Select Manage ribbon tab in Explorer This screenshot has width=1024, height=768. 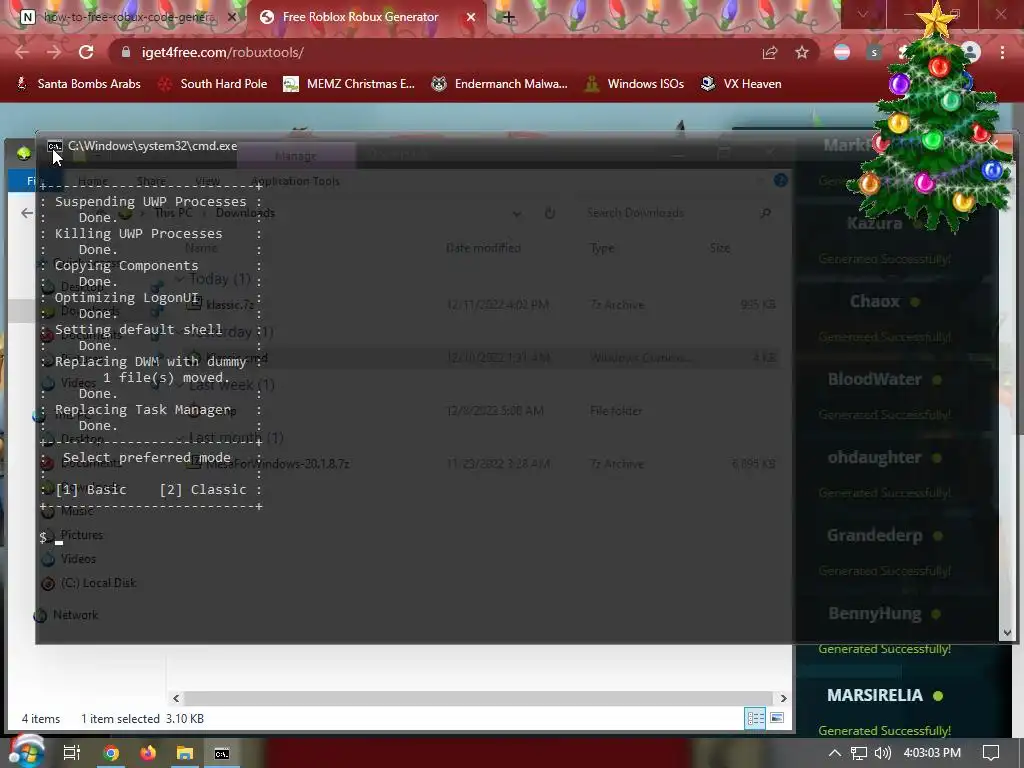coord(295,156)
